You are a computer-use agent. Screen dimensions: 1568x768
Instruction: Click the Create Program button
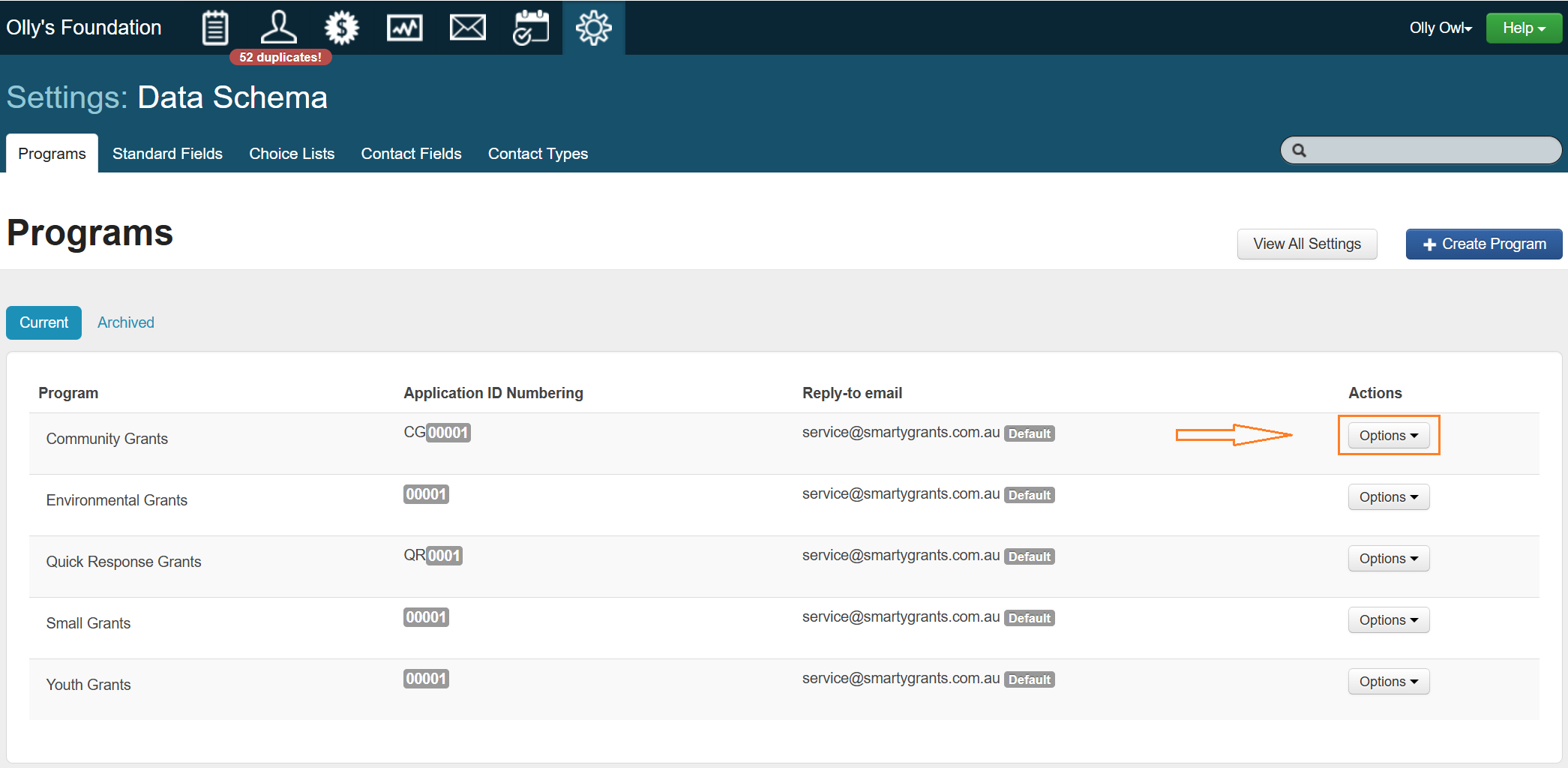coord(1483,244)
